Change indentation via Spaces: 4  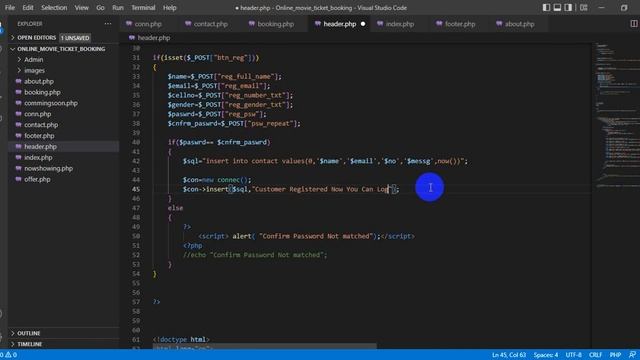tap(545, 355)
